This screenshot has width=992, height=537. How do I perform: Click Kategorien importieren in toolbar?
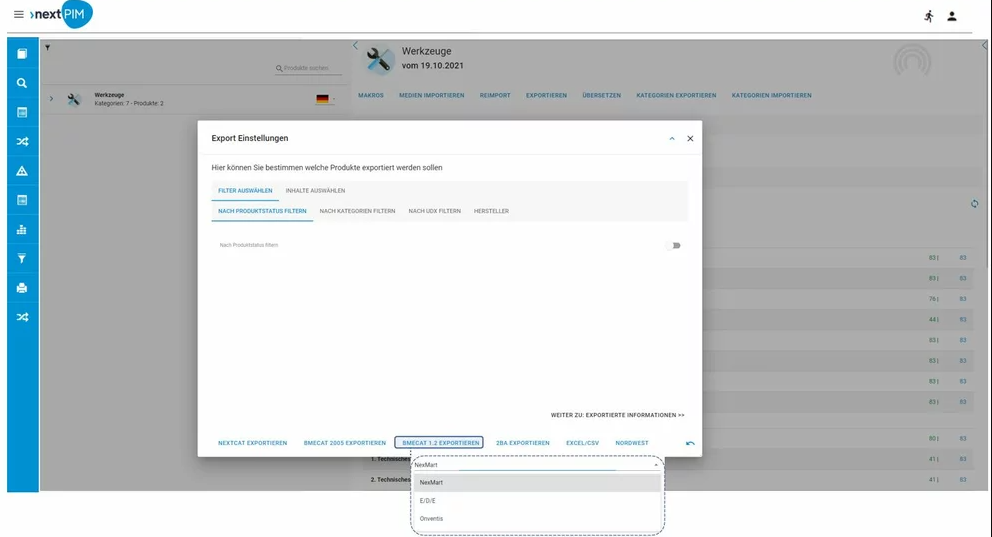point(771,96)
